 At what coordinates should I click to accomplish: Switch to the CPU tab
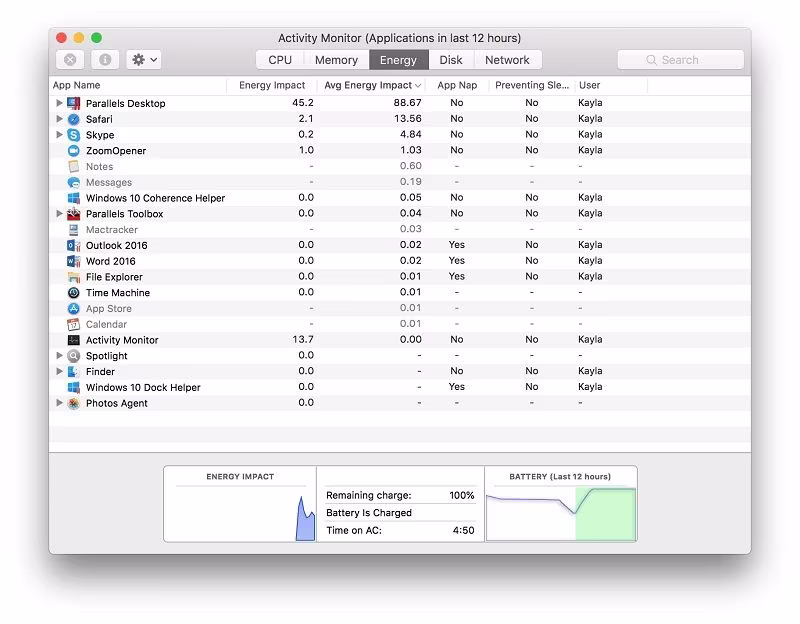[x=280, y=60]
